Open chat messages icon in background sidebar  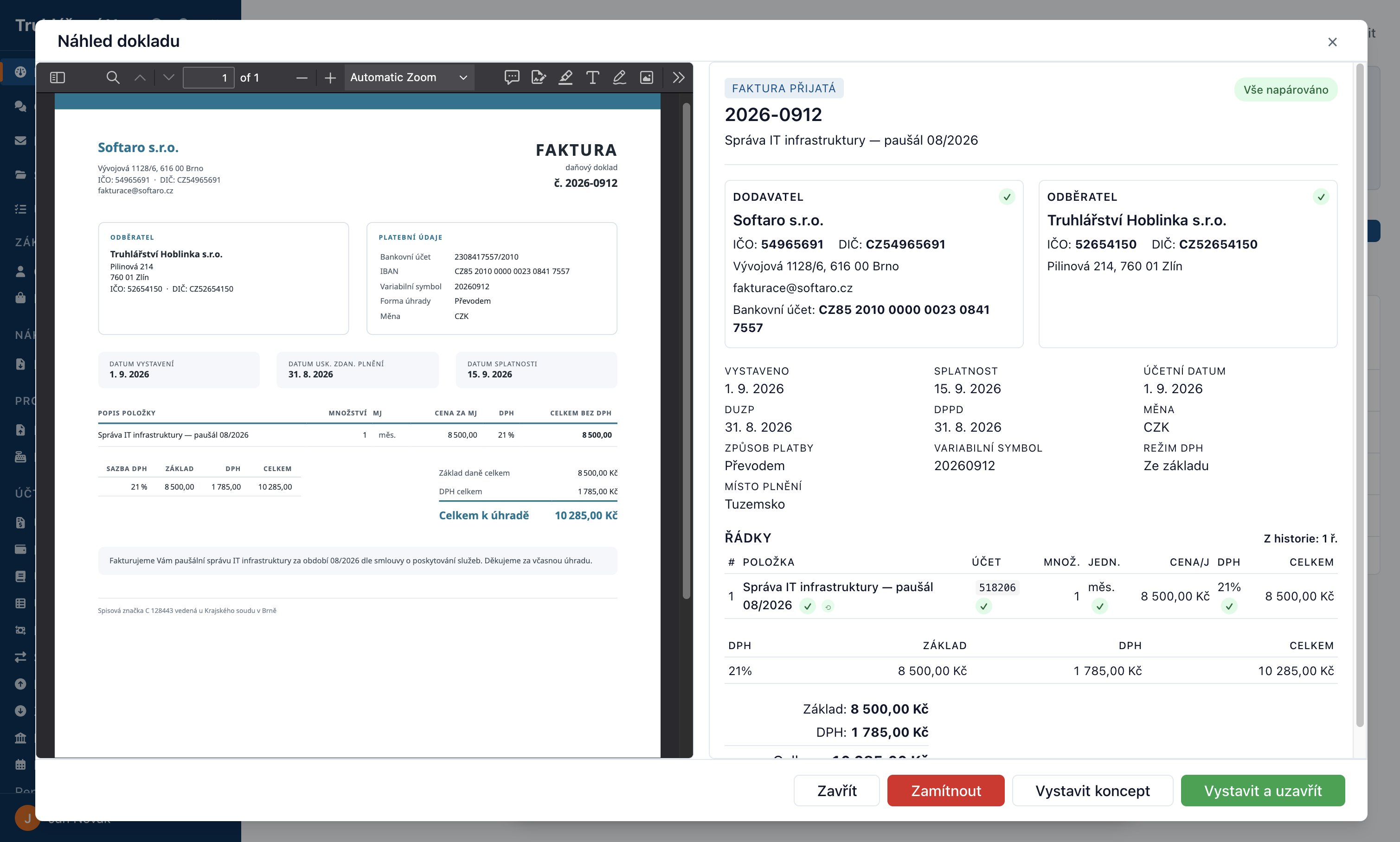click(x=20, y=106)
